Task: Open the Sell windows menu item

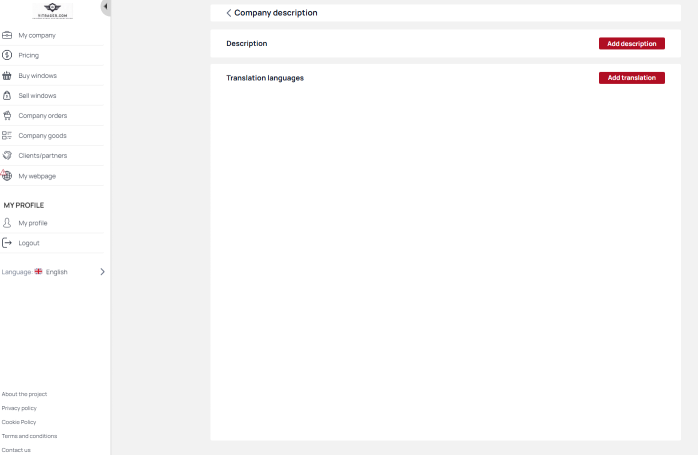Action: [x=52, y=96]
